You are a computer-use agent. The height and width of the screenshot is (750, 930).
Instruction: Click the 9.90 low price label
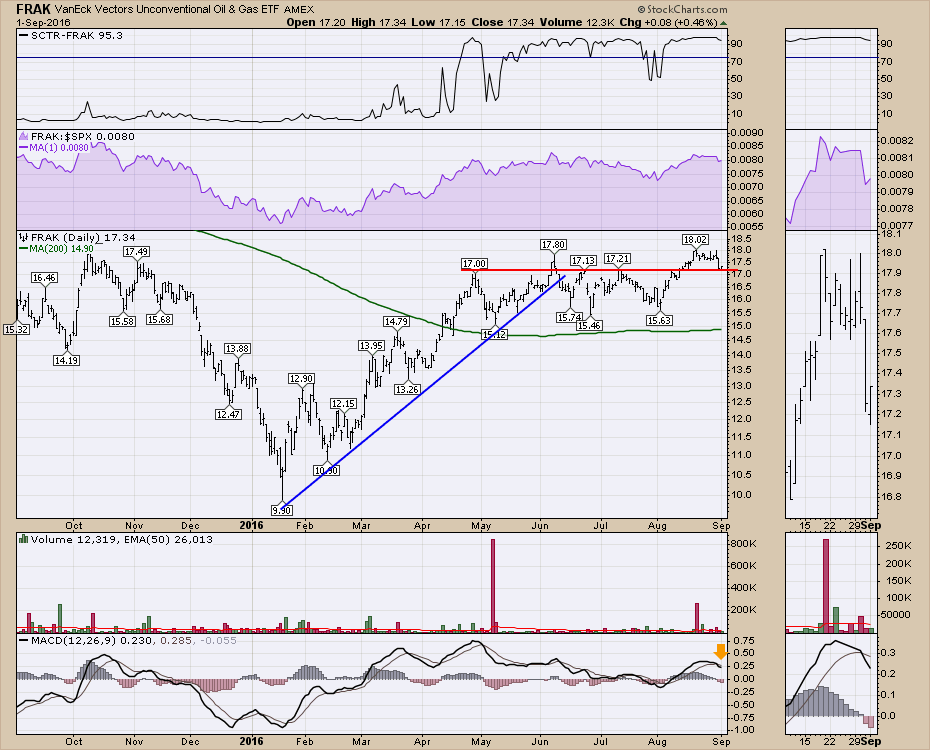(x=281, y=510)
